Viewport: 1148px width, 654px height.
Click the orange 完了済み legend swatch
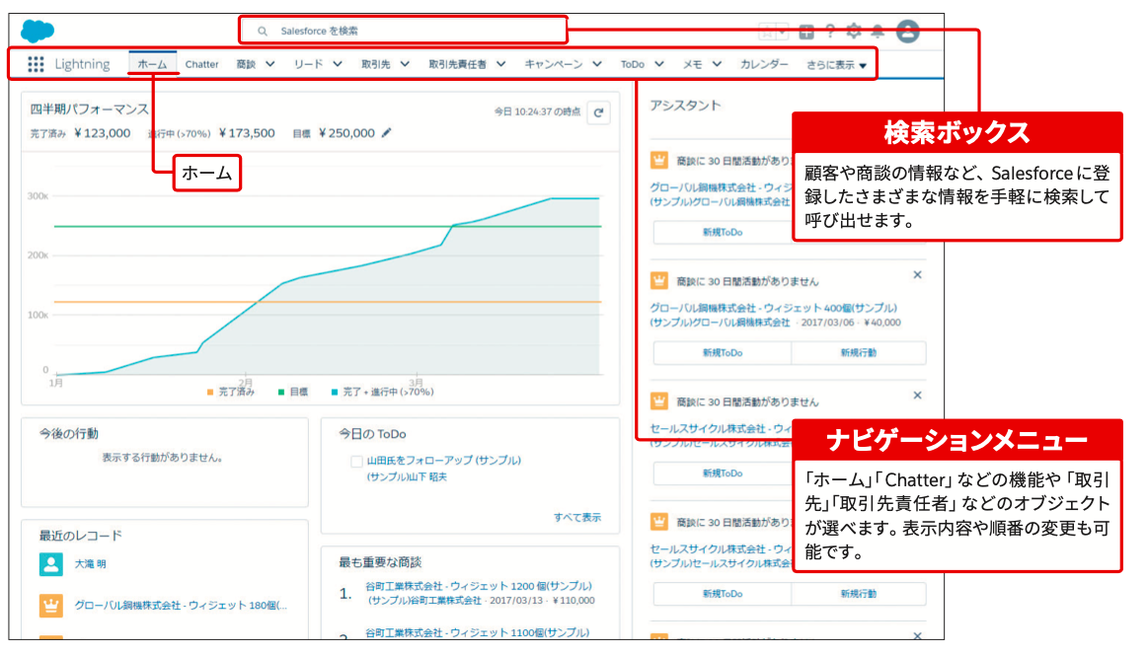(x=210, y=393)
